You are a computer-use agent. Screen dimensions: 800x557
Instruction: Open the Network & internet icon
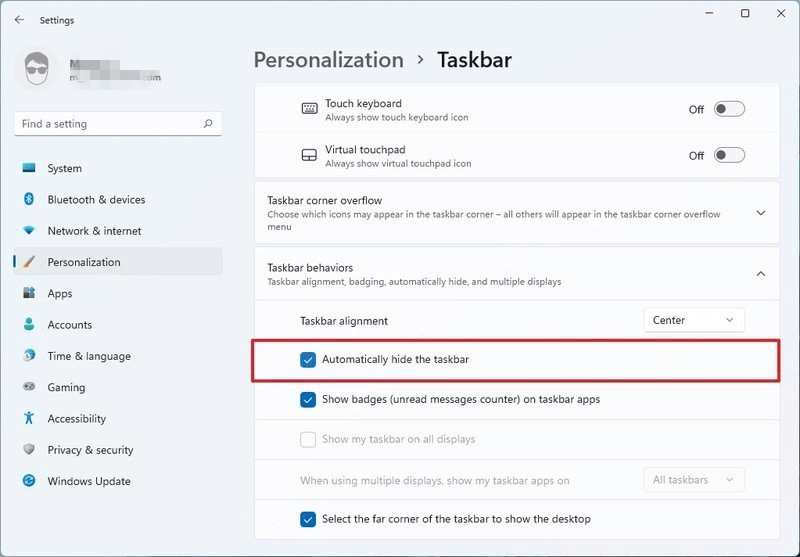click(29, 231)
